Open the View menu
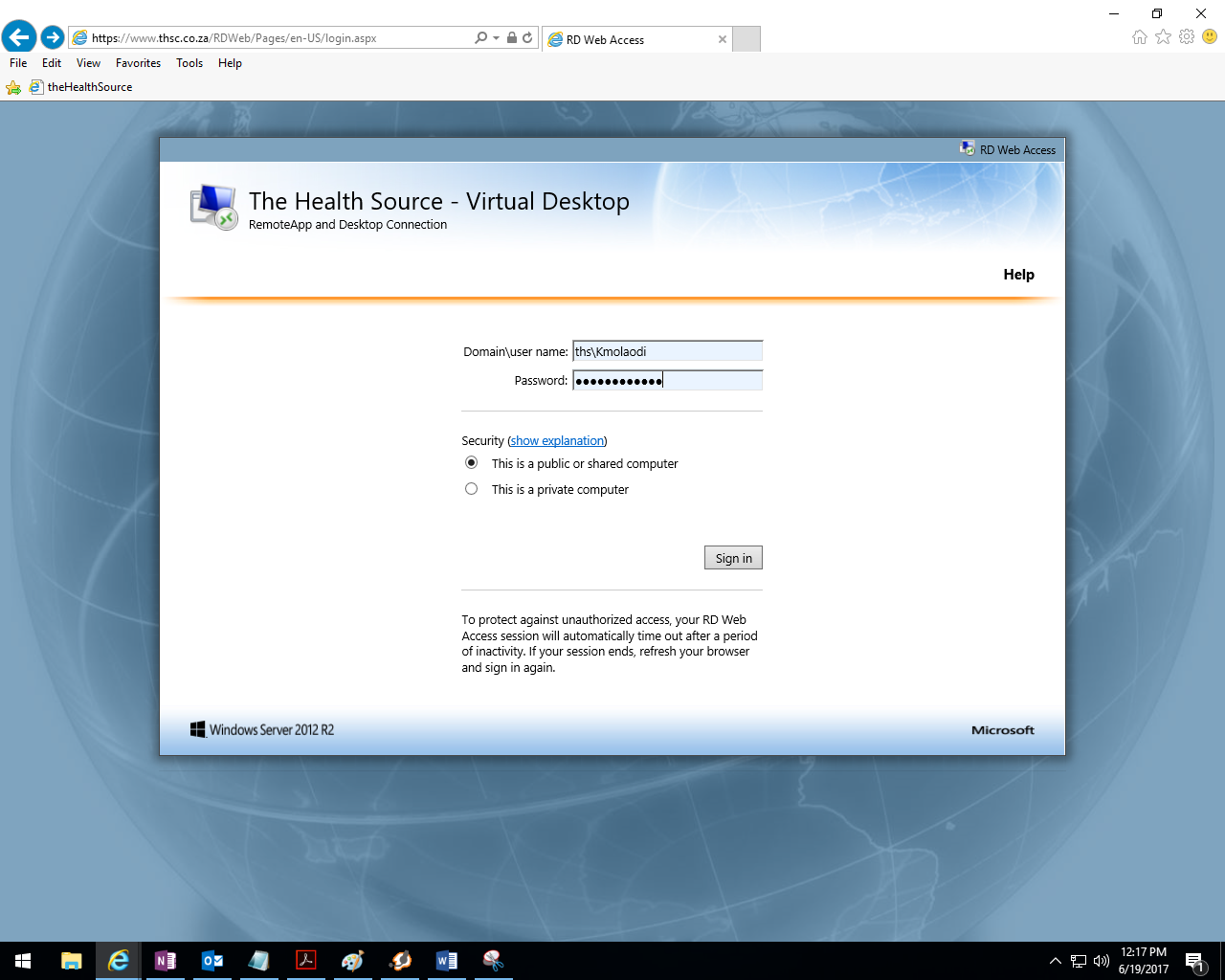Viewport: 1225px width, 980px height. point(88,63)
